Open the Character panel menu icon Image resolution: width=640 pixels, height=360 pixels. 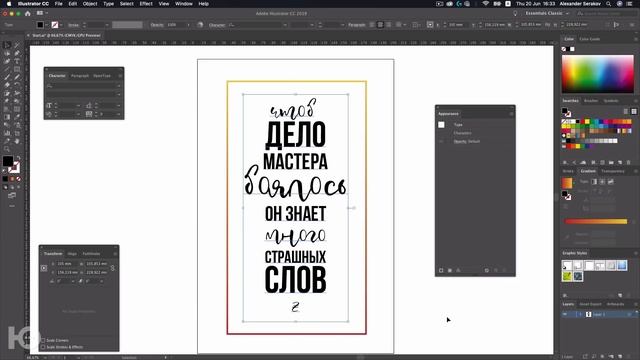pos(120,76)
